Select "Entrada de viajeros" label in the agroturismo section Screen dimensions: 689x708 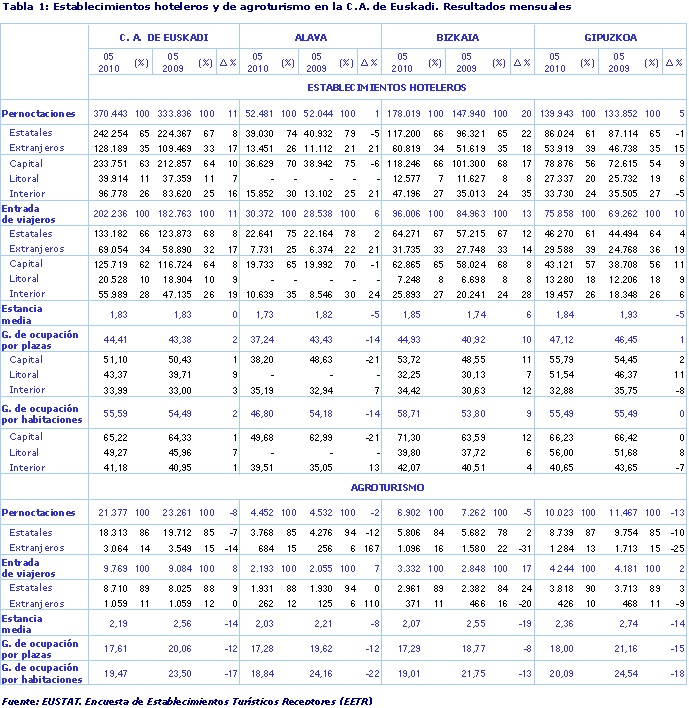tap(30, 566)
